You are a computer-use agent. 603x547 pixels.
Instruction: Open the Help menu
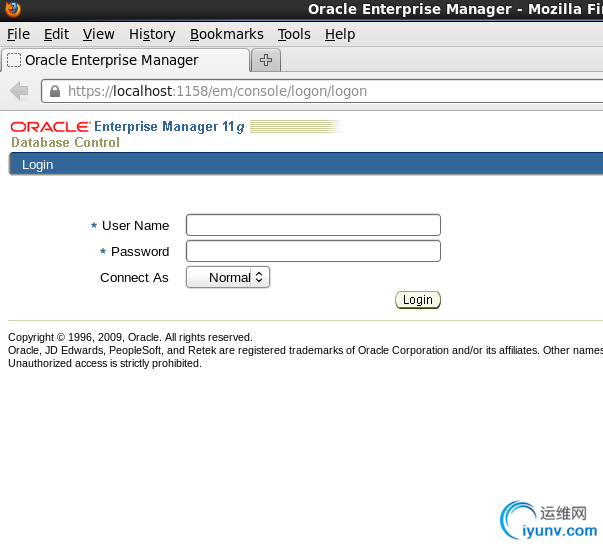[340, 34]
